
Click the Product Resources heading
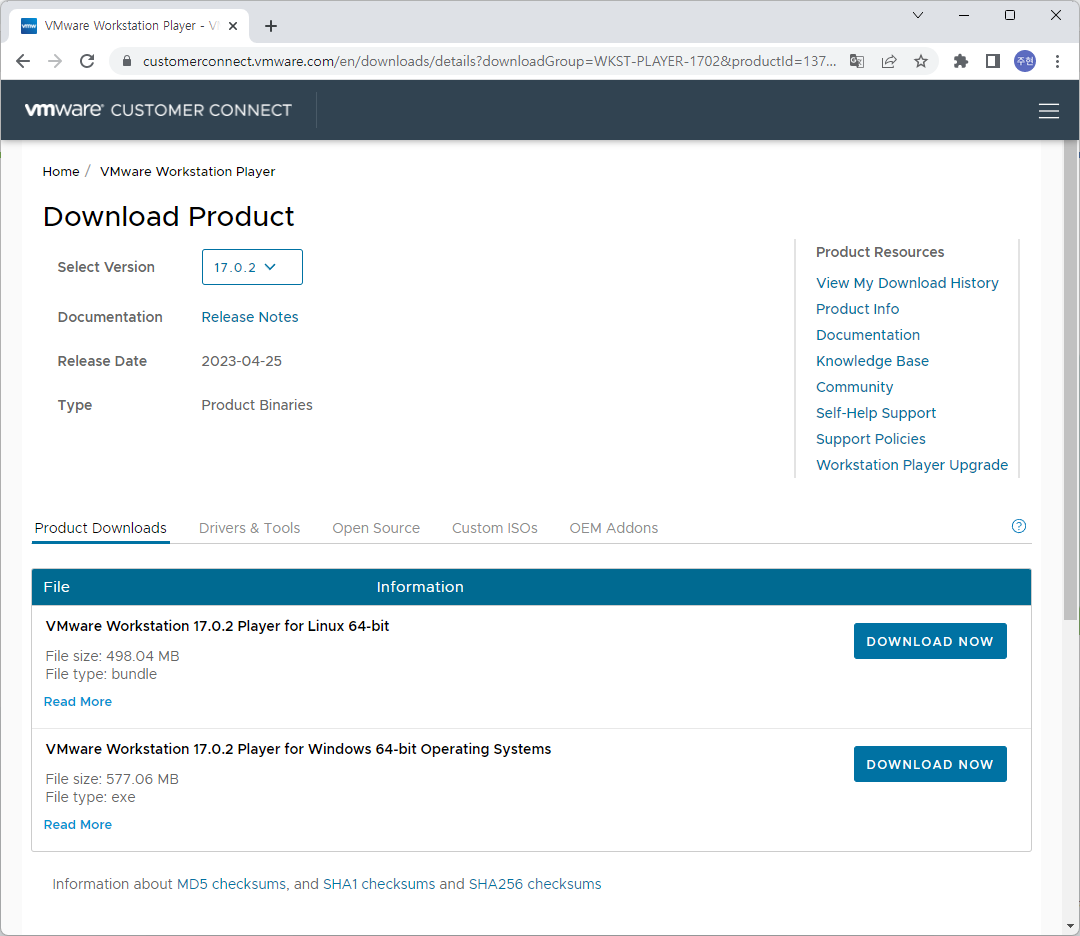point(880,252)
